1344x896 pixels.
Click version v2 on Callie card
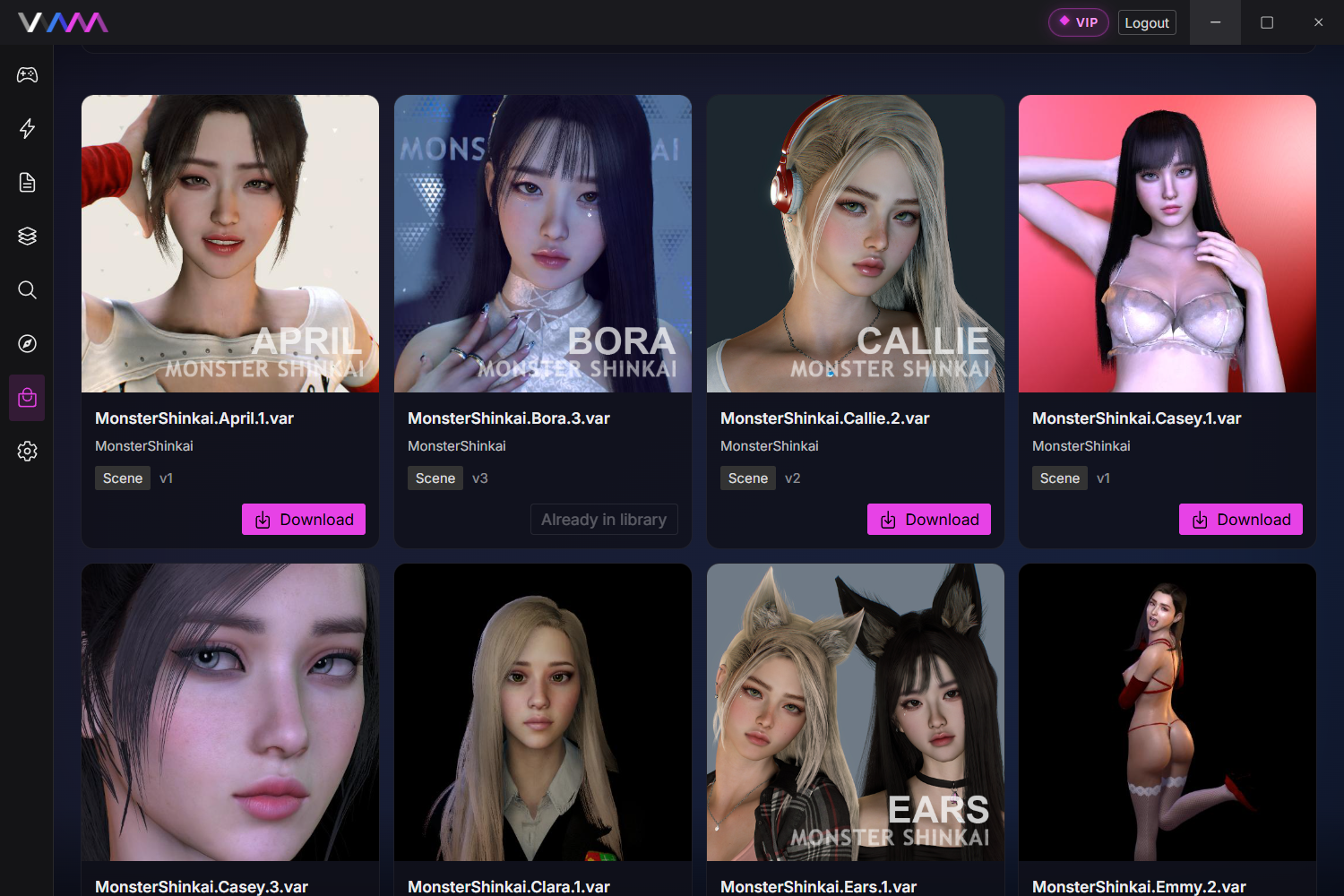click(793, 478)
